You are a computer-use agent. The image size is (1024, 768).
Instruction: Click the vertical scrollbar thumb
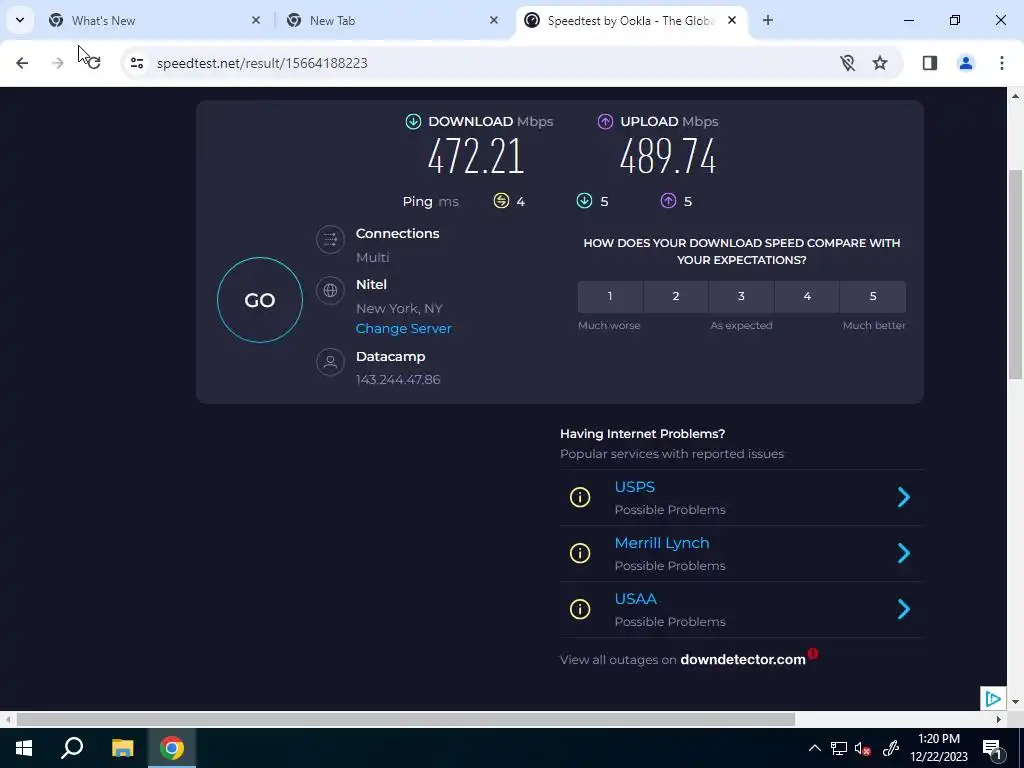[1015, 274]
